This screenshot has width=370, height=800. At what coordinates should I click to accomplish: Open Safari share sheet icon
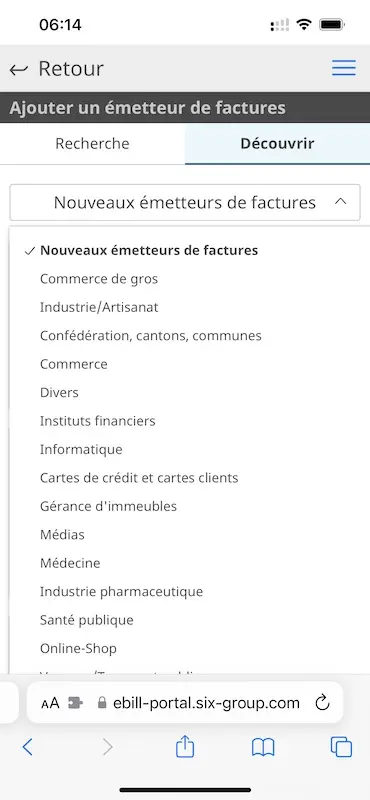[x=185, y=747]
